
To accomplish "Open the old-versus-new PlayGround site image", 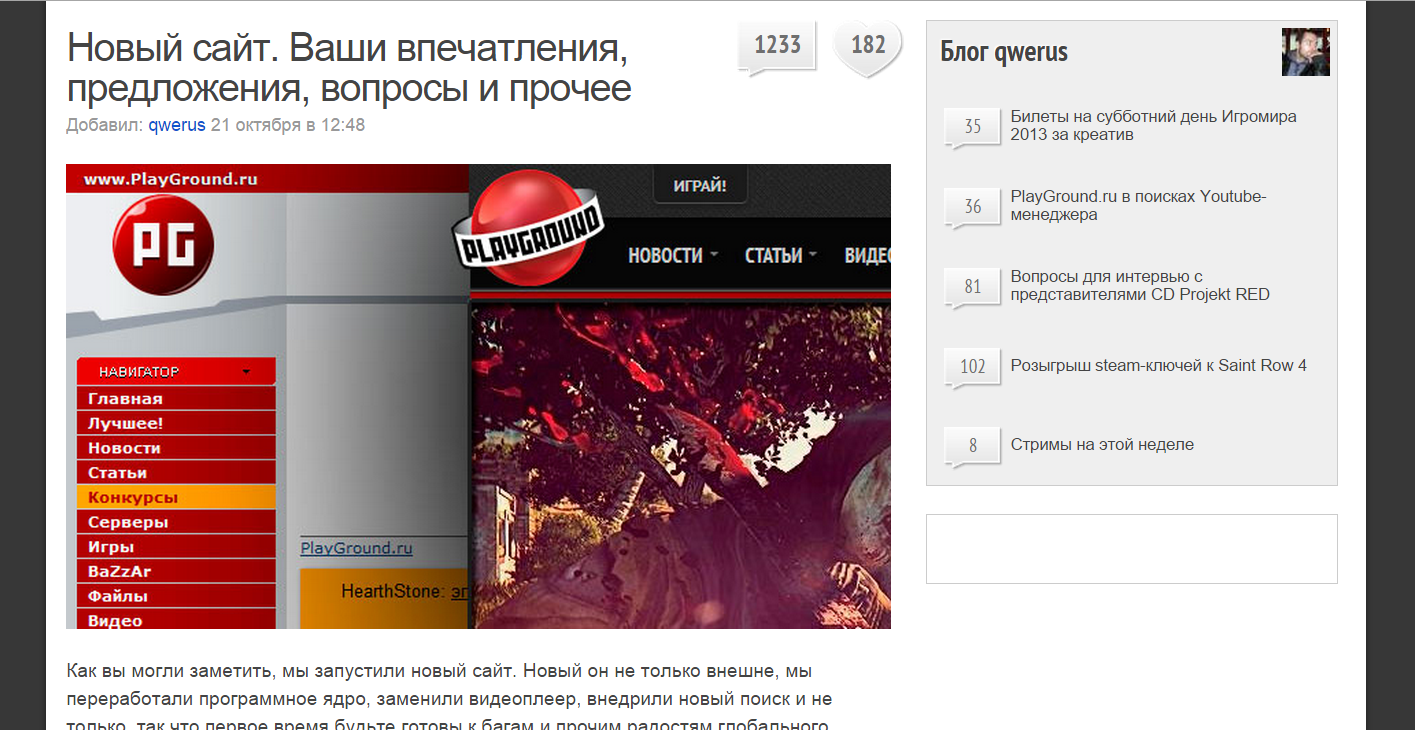I will [478, 396].
